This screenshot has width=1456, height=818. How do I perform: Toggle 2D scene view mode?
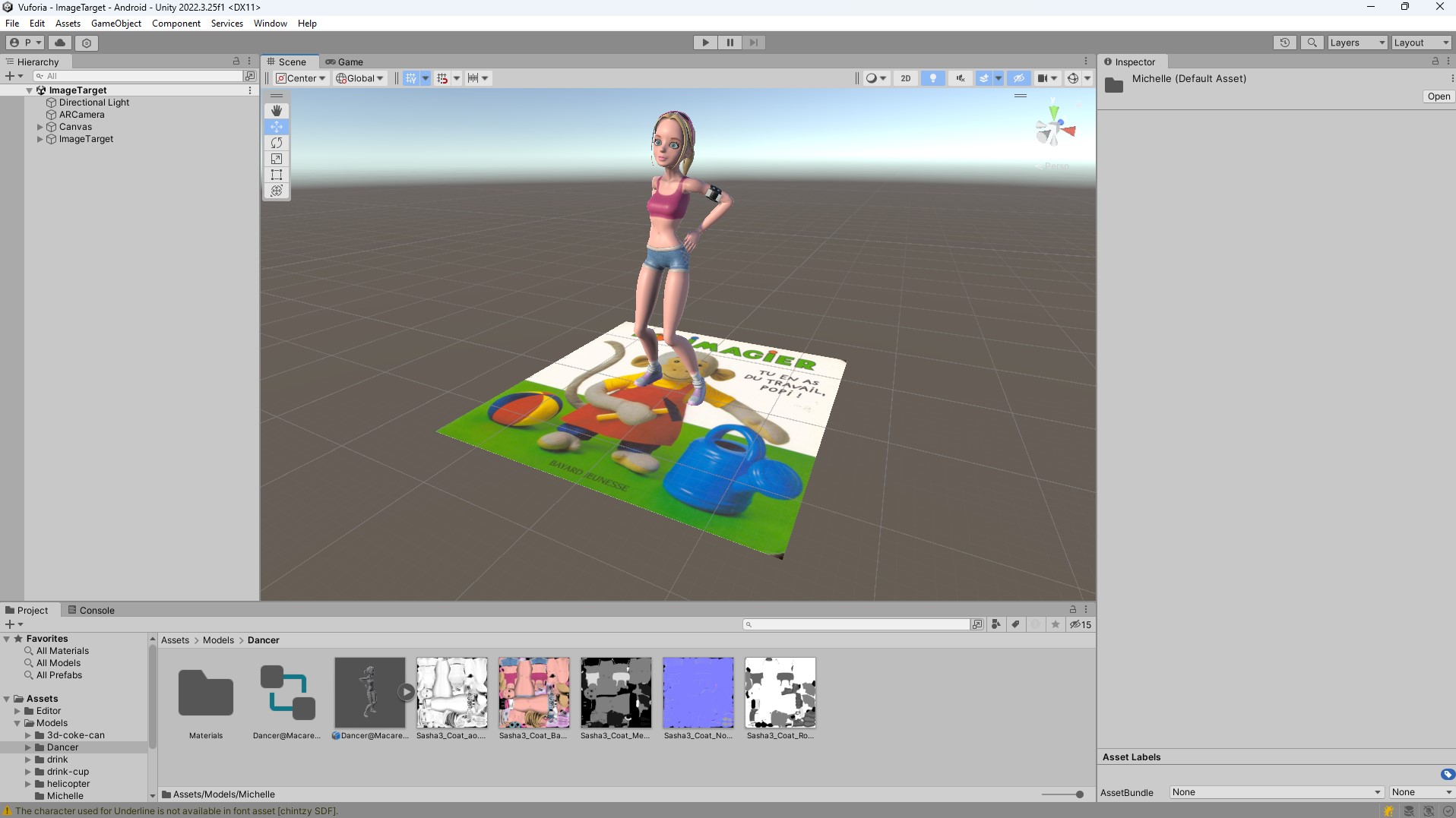coord(906,77)
